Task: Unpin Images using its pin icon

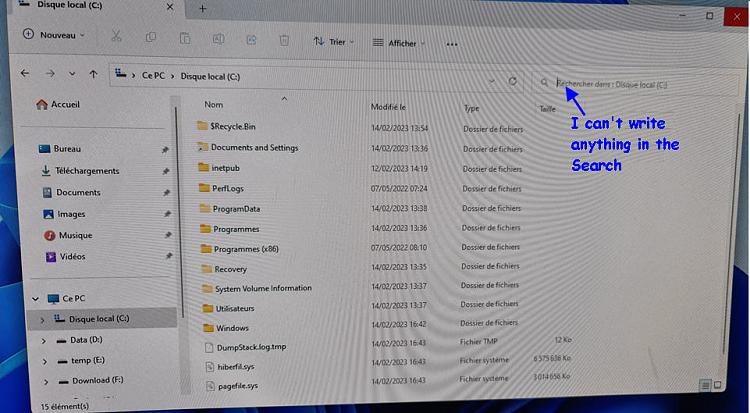Action: tap(167, 214)
